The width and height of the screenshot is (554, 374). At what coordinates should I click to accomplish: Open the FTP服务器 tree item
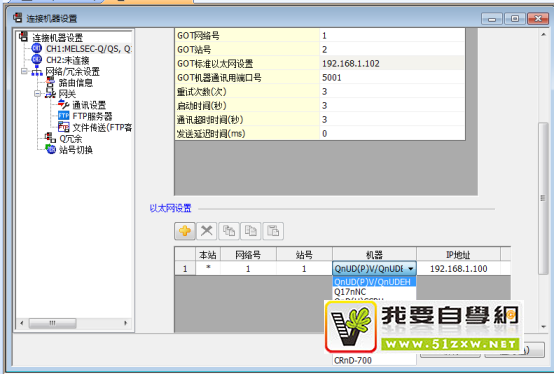[92, 116]
